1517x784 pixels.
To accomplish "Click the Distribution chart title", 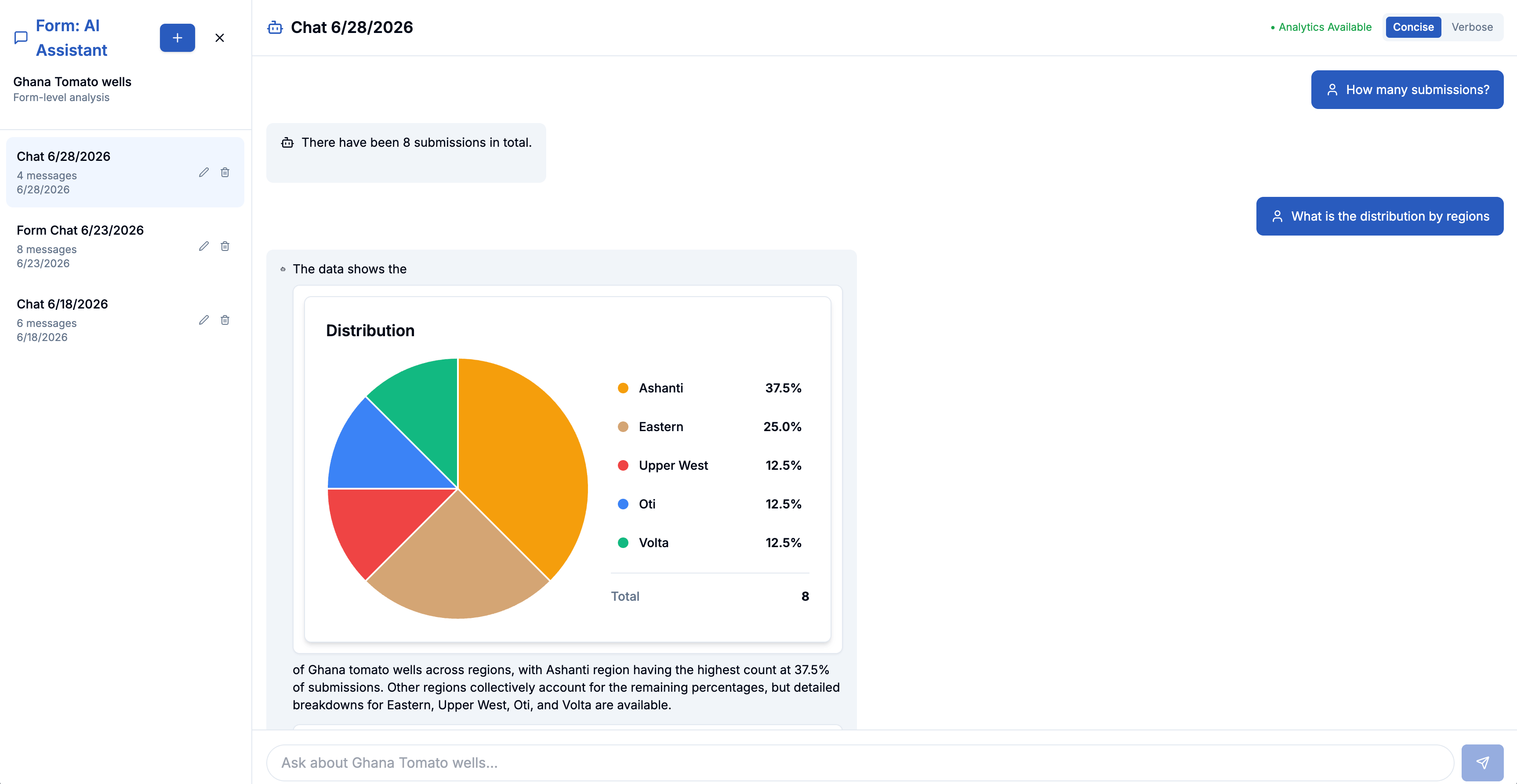I will point(370,330).
